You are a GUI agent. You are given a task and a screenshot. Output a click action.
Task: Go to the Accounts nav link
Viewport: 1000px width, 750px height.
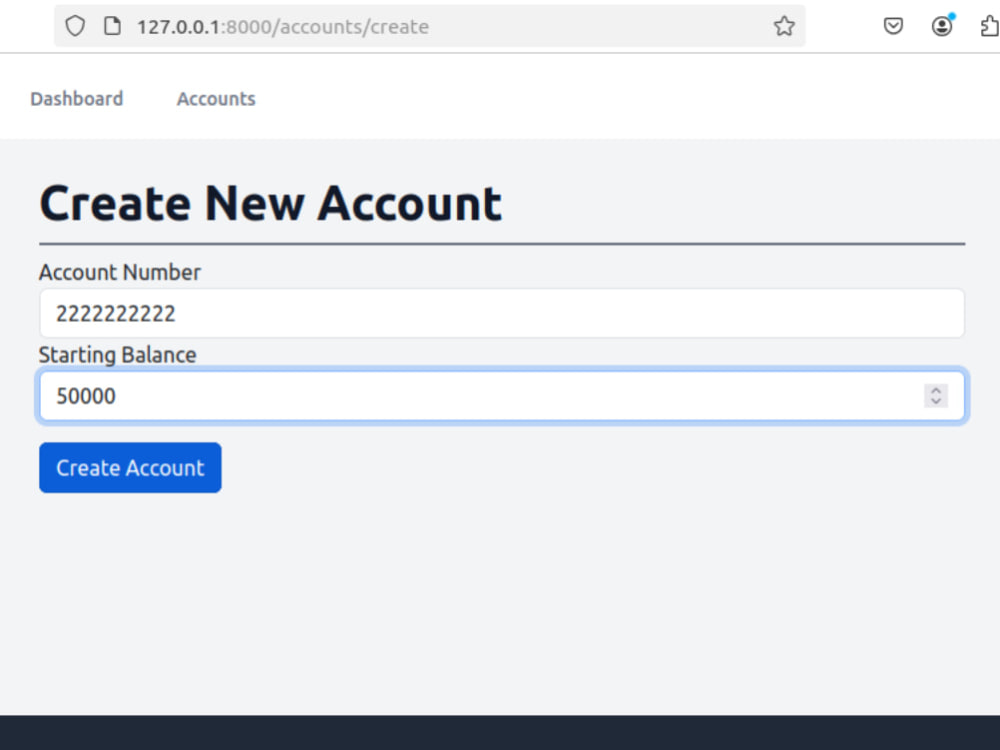coord(216,99)
